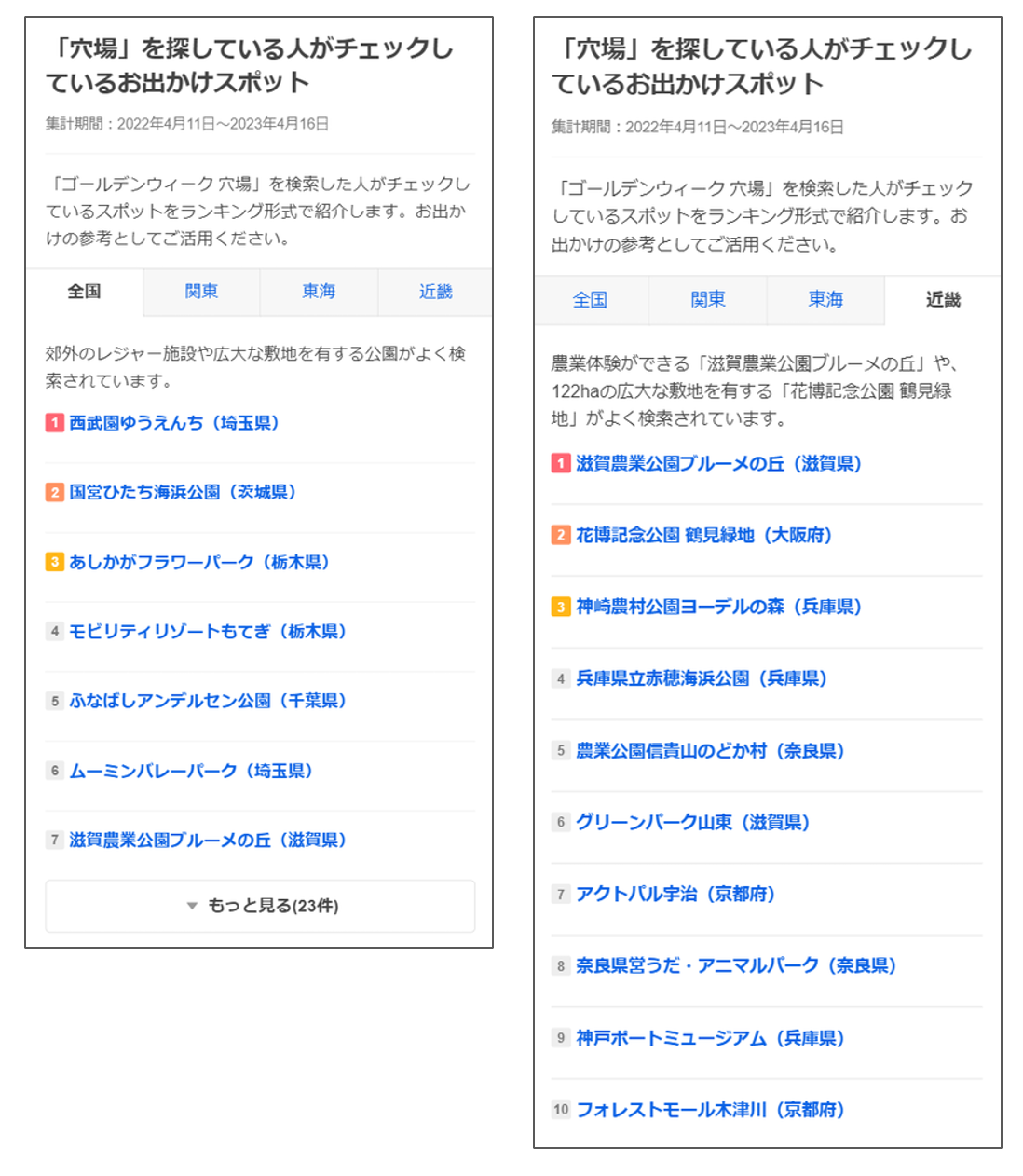1023x1176 pixels.
Task: Open モビリティリゾートもてぎ（栃木県） link
Action: tap(208, 632)
